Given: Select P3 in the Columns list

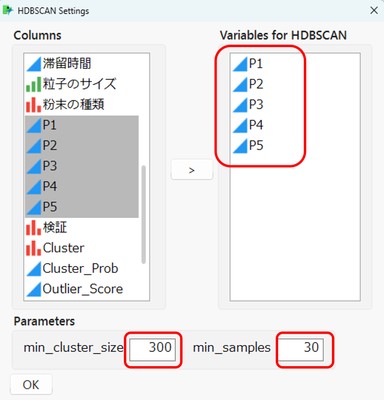Looking at the screenshot, I should click(82, 166).
